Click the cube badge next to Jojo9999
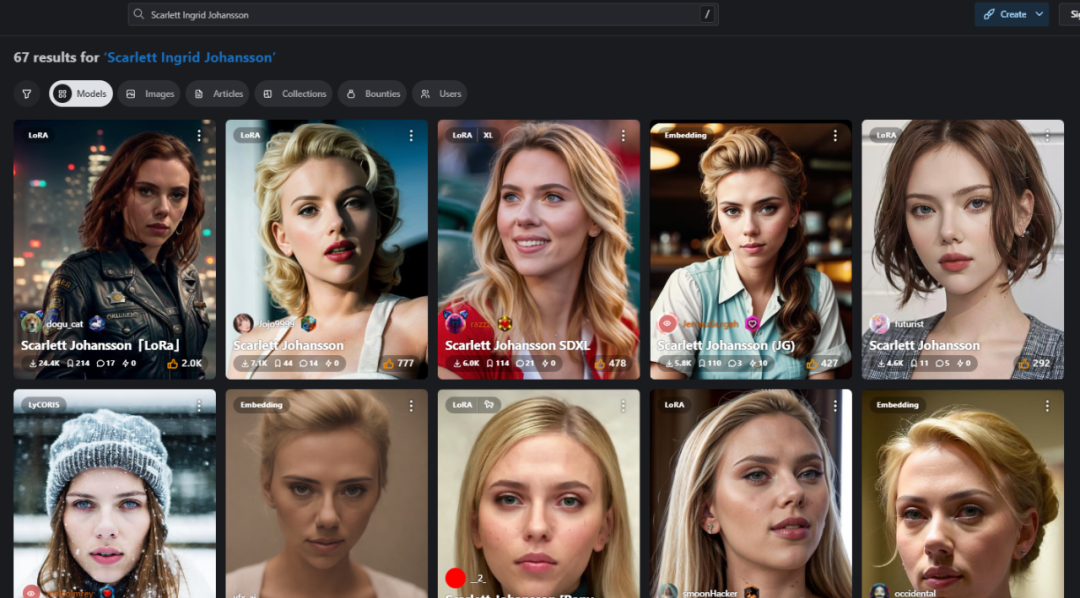 (x=309, y=323)
